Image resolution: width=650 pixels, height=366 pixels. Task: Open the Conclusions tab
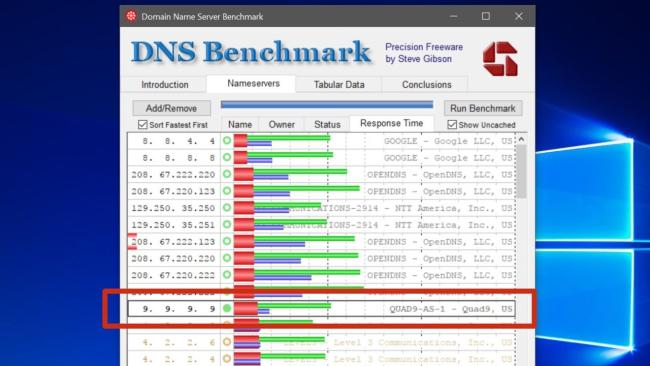[427, 85]
